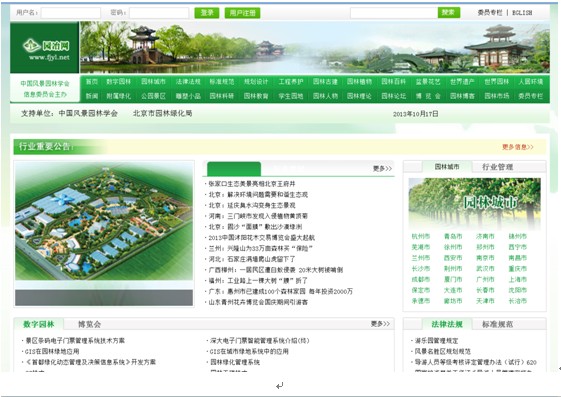This screenshot has height=397, width=561.
Task: Expand 更多信息>> in the announcement bar
Action: tap(518, 147)
